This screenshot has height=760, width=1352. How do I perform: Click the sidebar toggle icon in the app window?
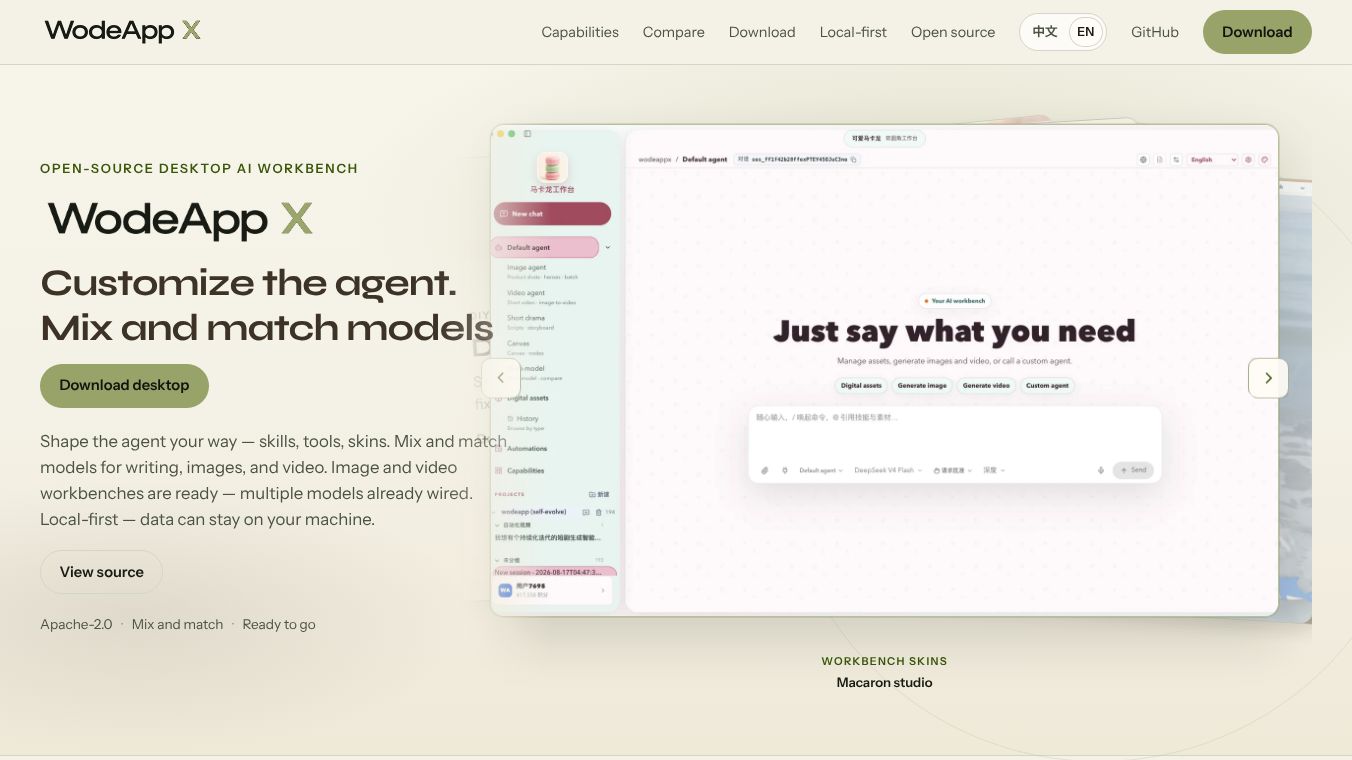click(528, 133)
